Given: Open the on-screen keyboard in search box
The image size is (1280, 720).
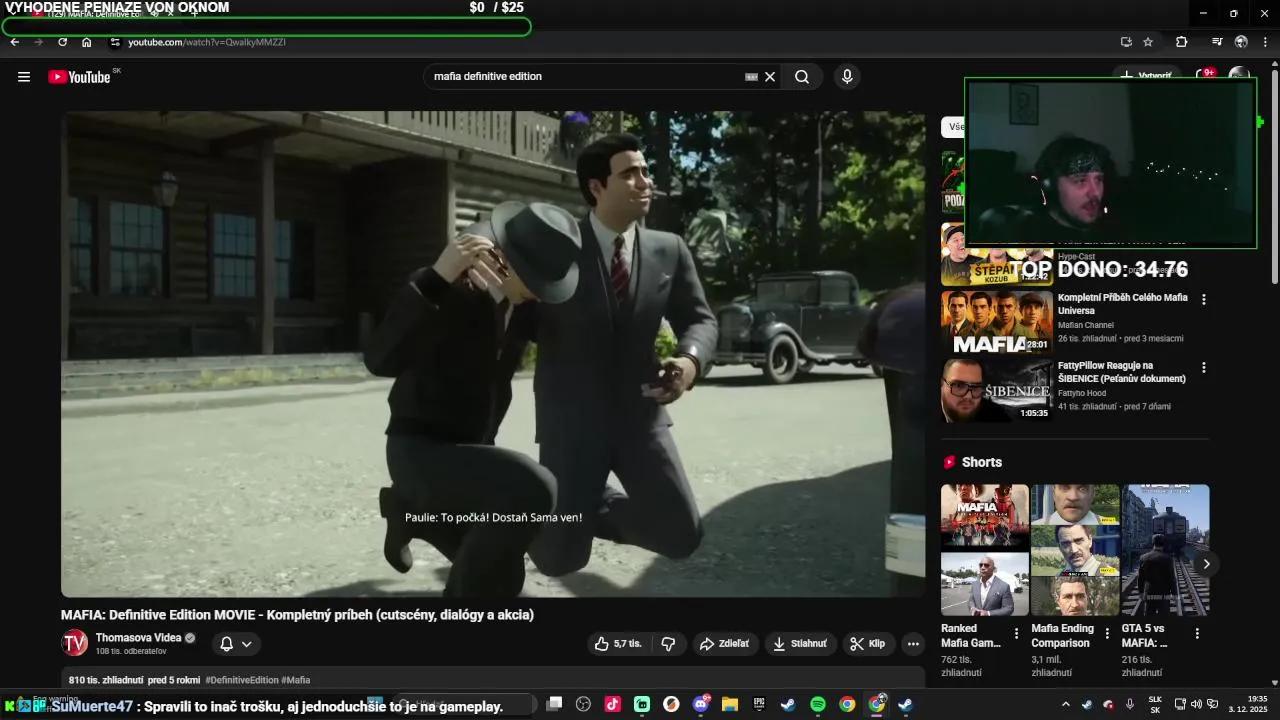Looking at the screenshot, I should 751,77.
